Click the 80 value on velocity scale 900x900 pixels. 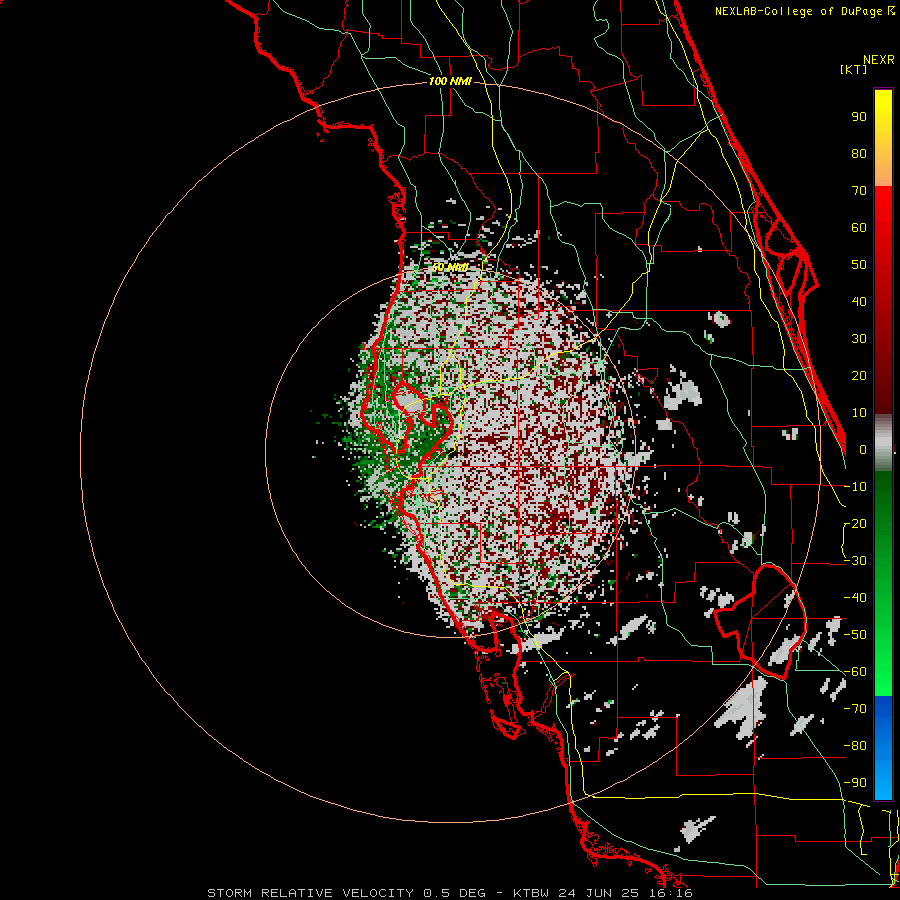tap(859, 153)
